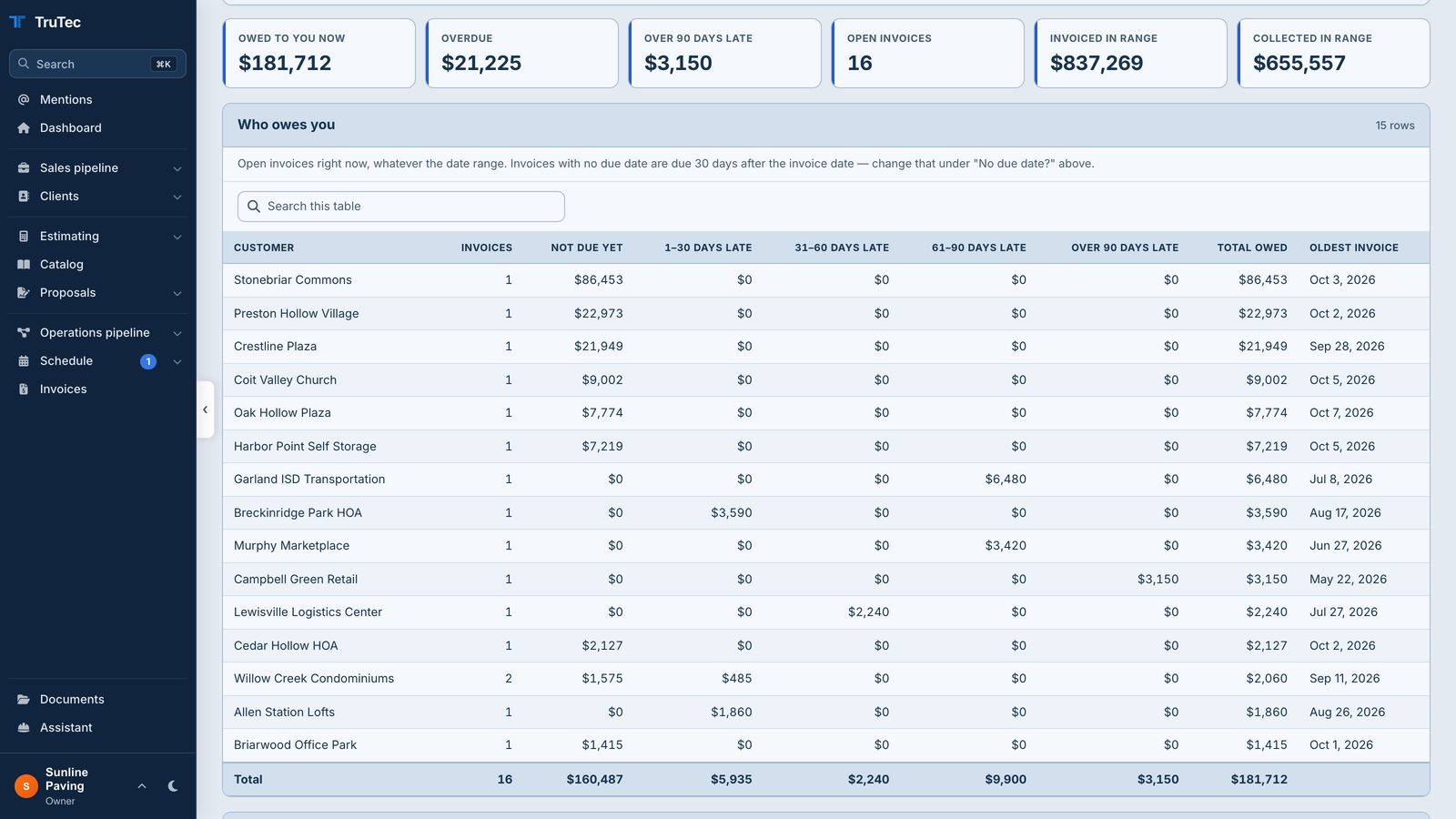This screenshot has height=819, width=1456.
Task: Select Willow Creek Condominiums row
Action: pyautogui.click(x=826, y=679)
